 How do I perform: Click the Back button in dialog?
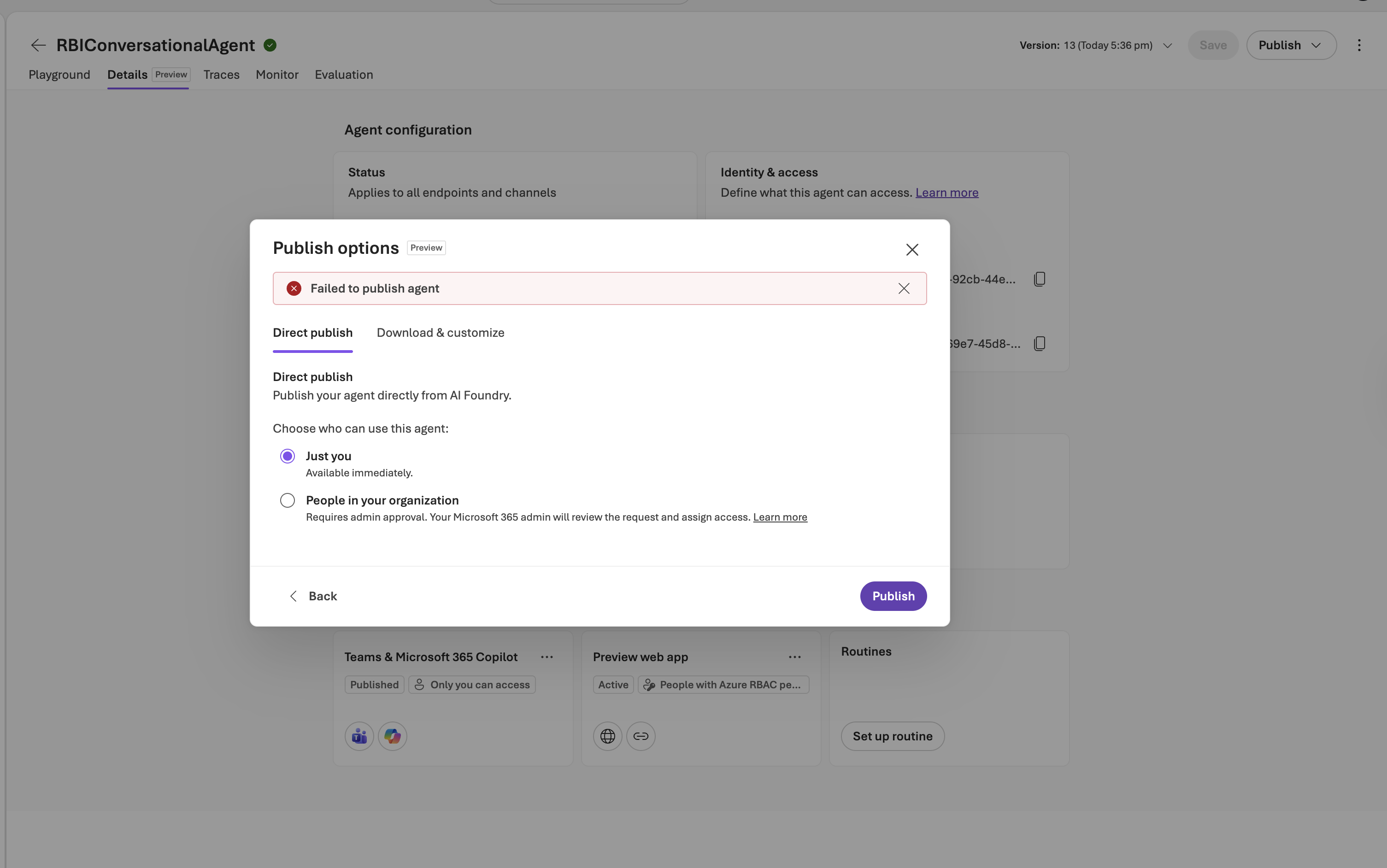(x=313, y=597)
